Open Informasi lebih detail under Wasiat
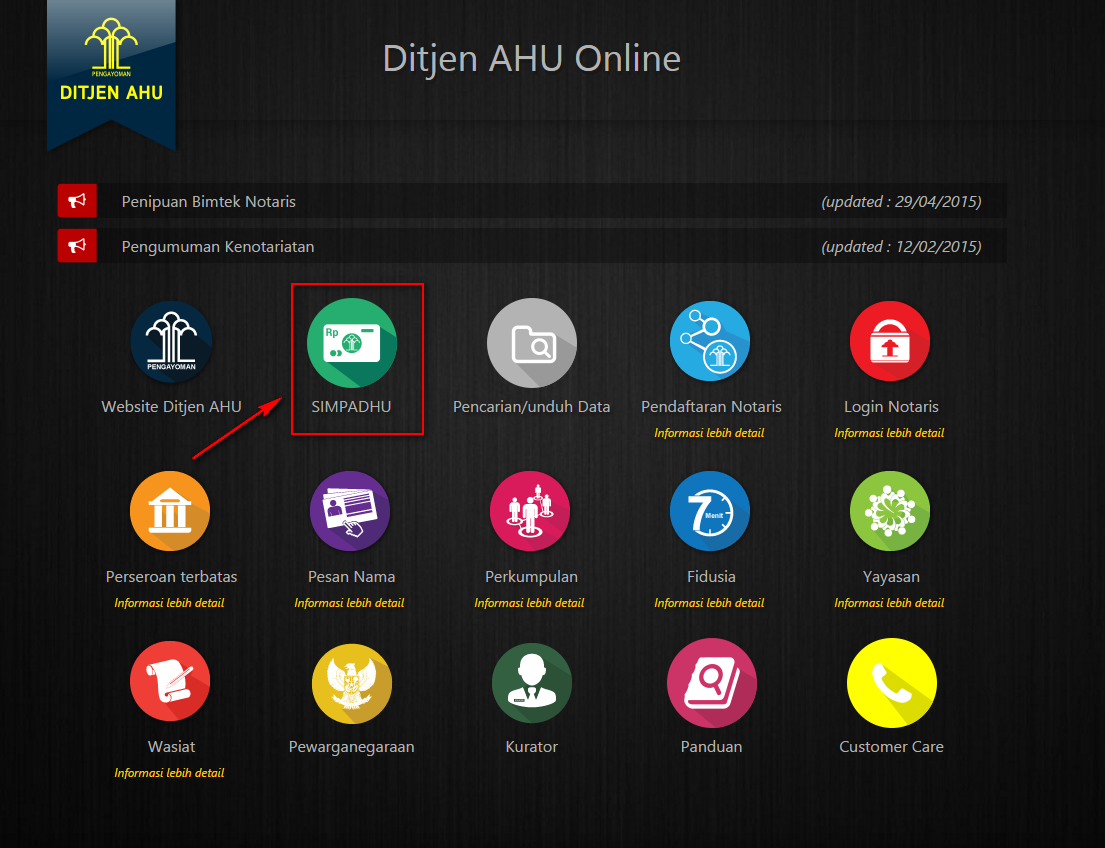 click(x=169, y=773)
